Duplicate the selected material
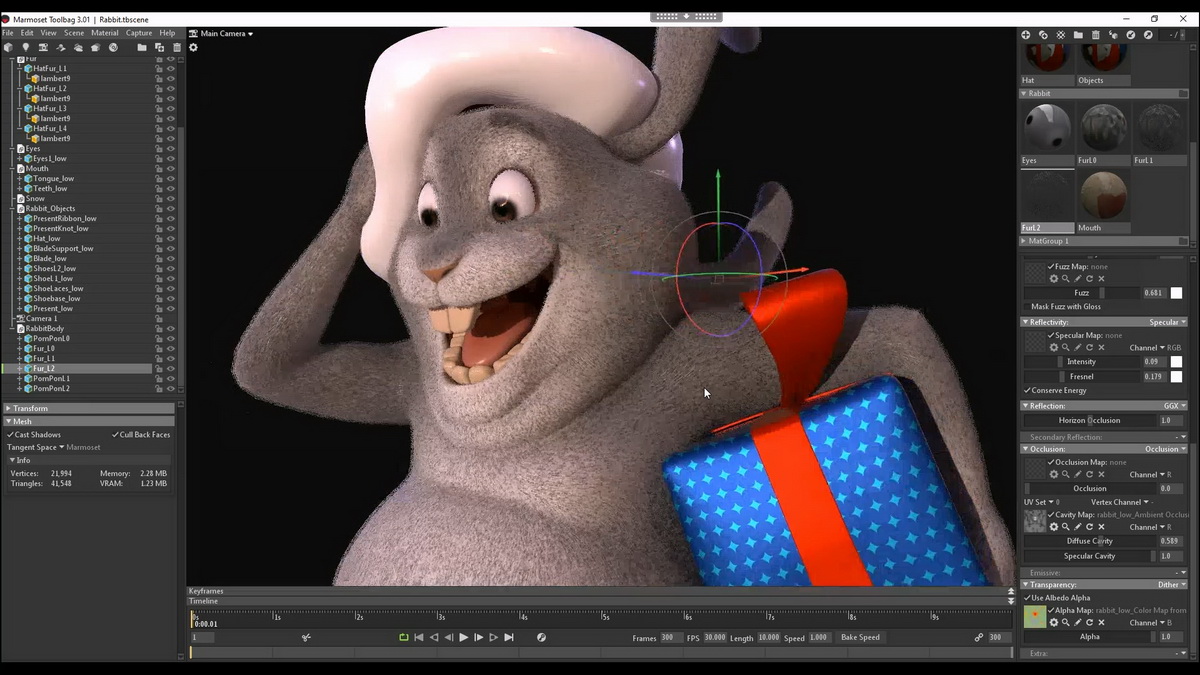Screen dimensions: 1200x675 click(1043, 35)
